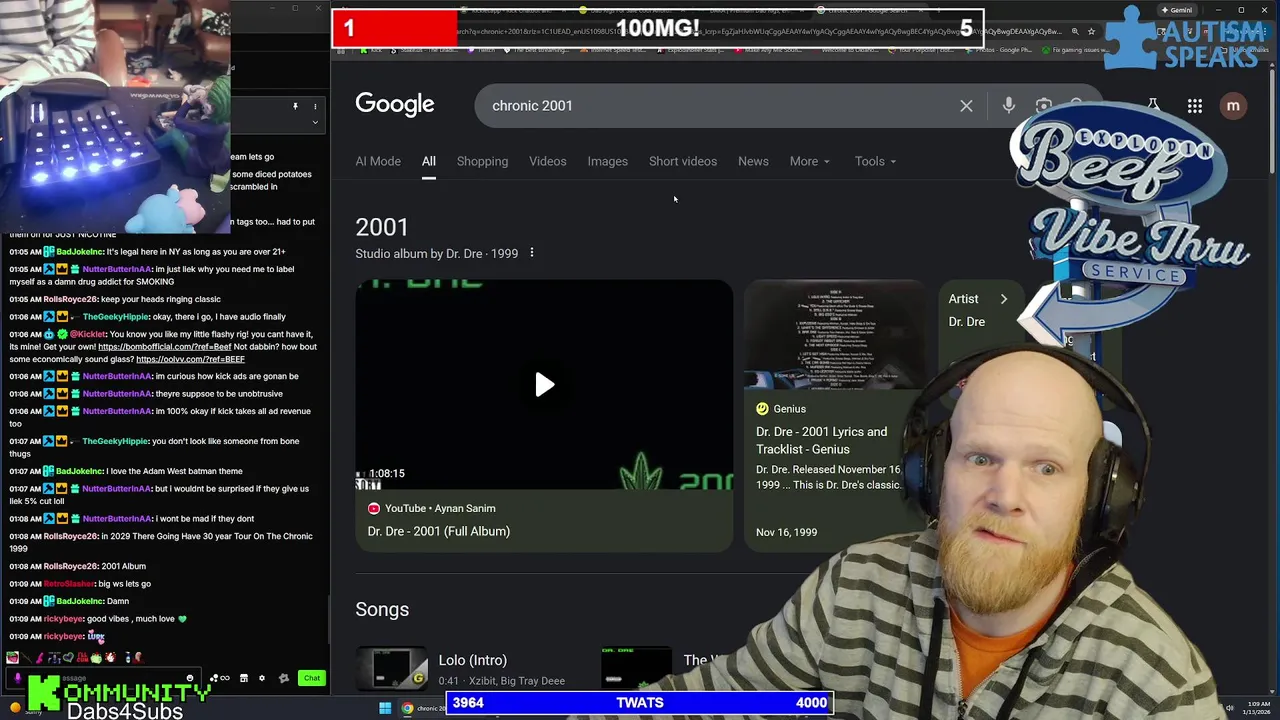This screenshot has height=720, width=1280.
Task: Start a voice search with the microphone icon
Action: click(1008, 105)
